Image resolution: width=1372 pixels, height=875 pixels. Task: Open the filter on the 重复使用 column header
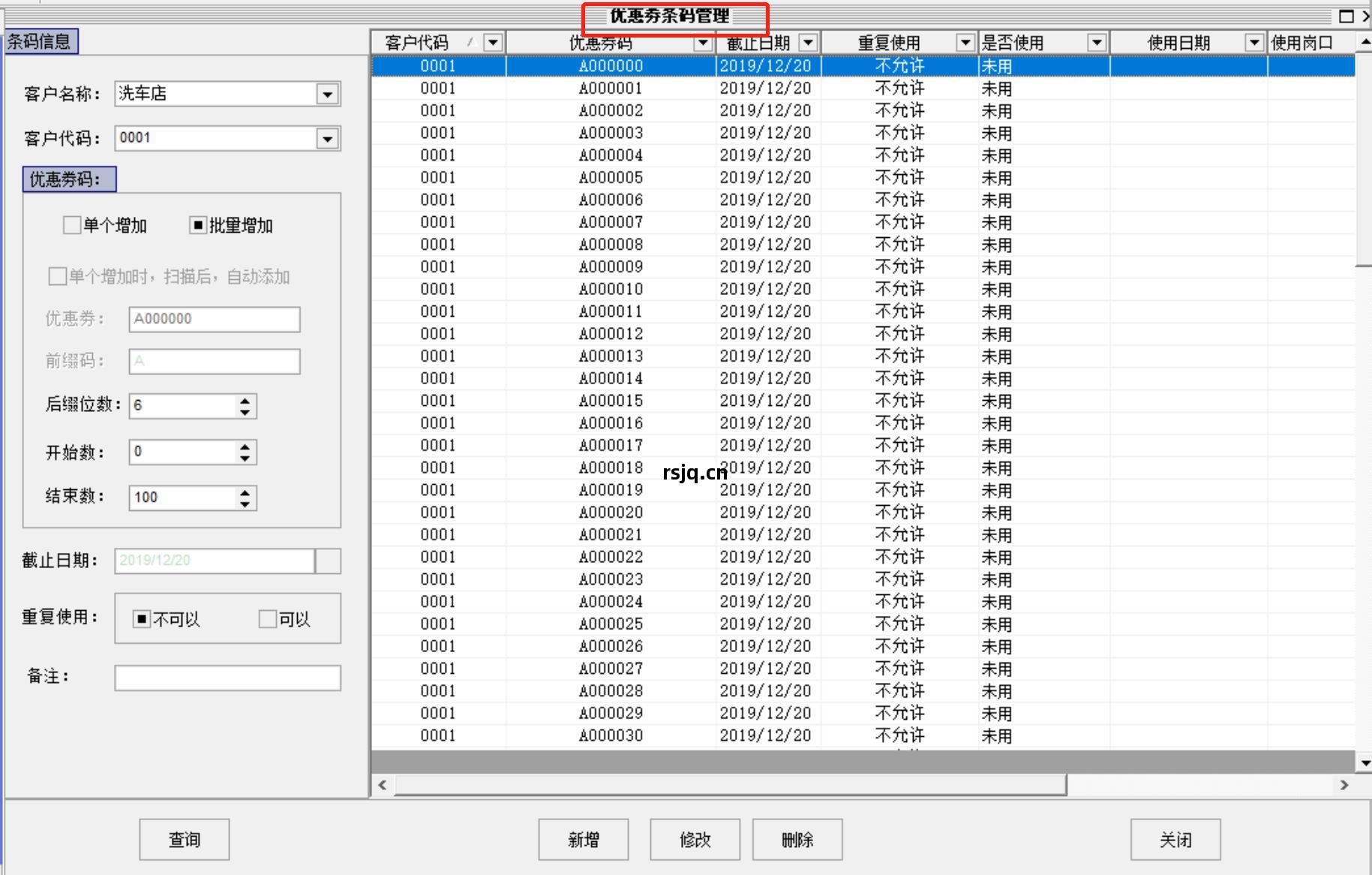pos(965,43)
